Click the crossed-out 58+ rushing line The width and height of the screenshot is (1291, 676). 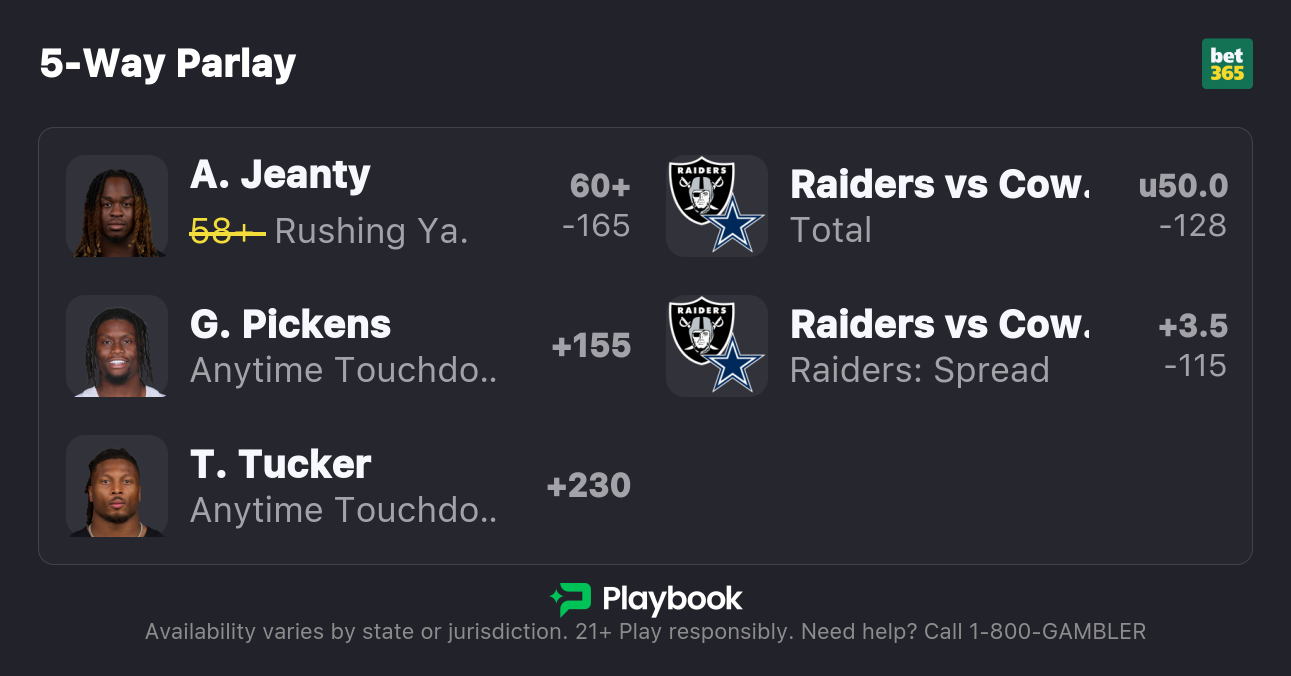[228, 231]
